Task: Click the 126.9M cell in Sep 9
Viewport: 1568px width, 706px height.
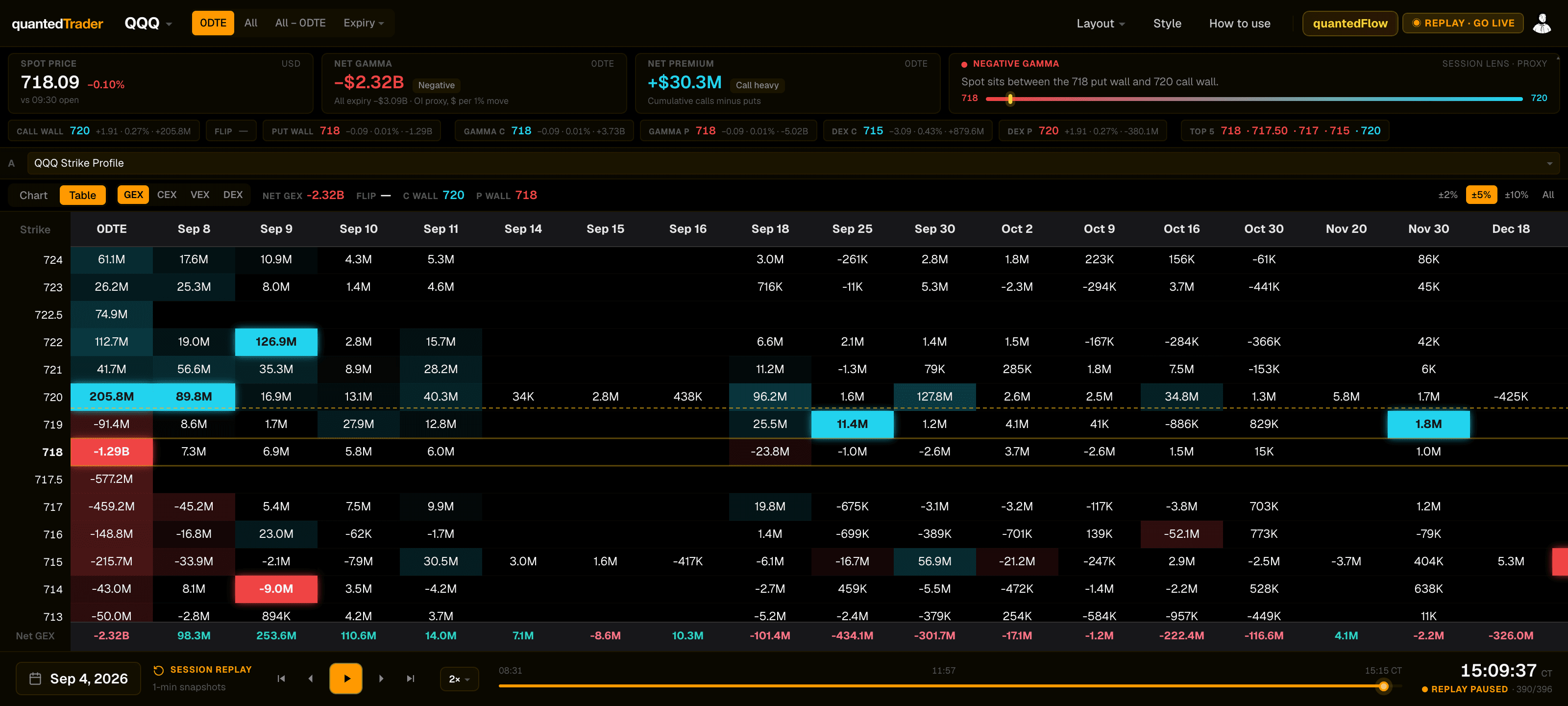Action: (276, 342)
